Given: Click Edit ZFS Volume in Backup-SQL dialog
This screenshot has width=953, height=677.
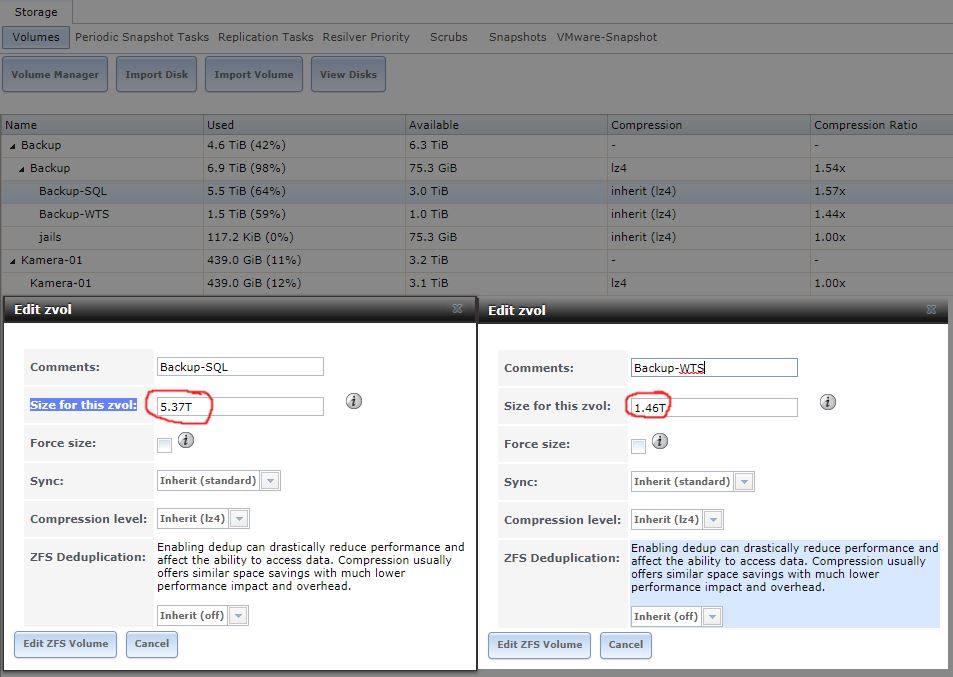Looking at the screenshot, I should pyautogui.click(x=66, y=644).
